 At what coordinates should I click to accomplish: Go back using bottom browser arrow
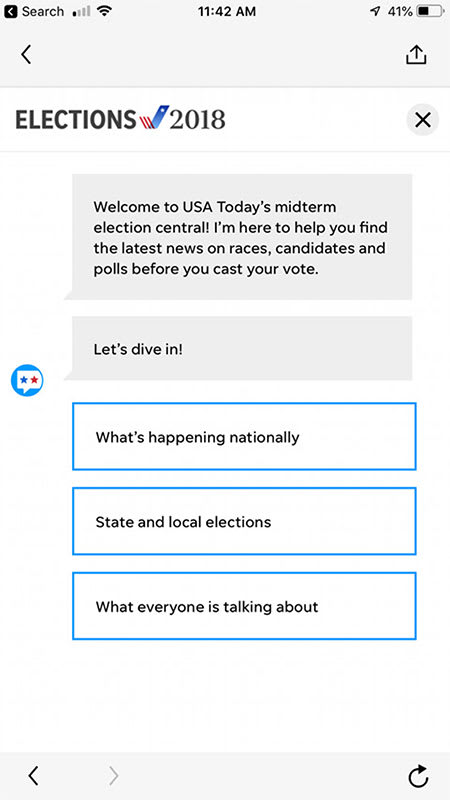click(33, 776)
